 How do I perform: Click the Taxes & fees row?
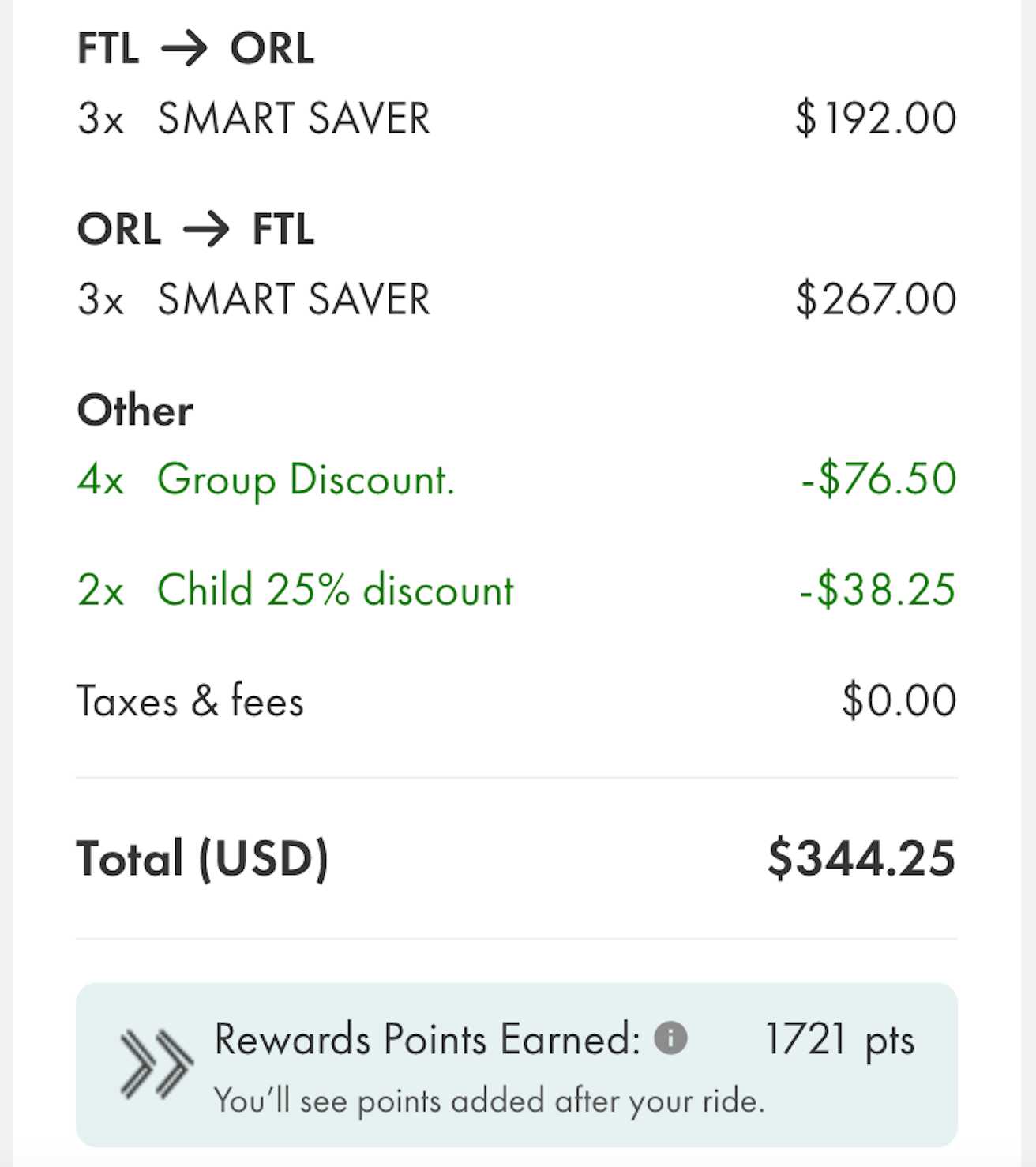point(516,700)
